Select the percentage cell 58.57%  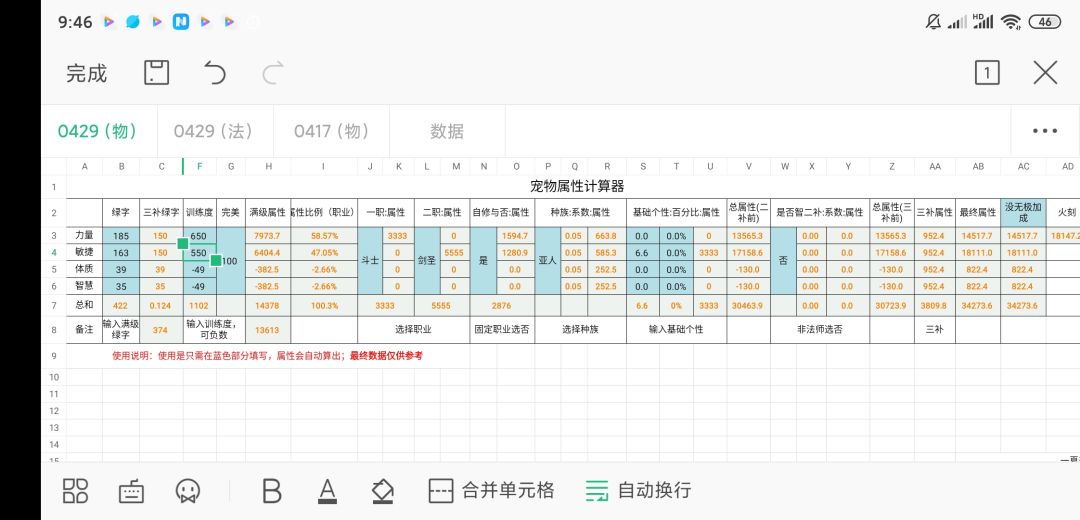324,236
